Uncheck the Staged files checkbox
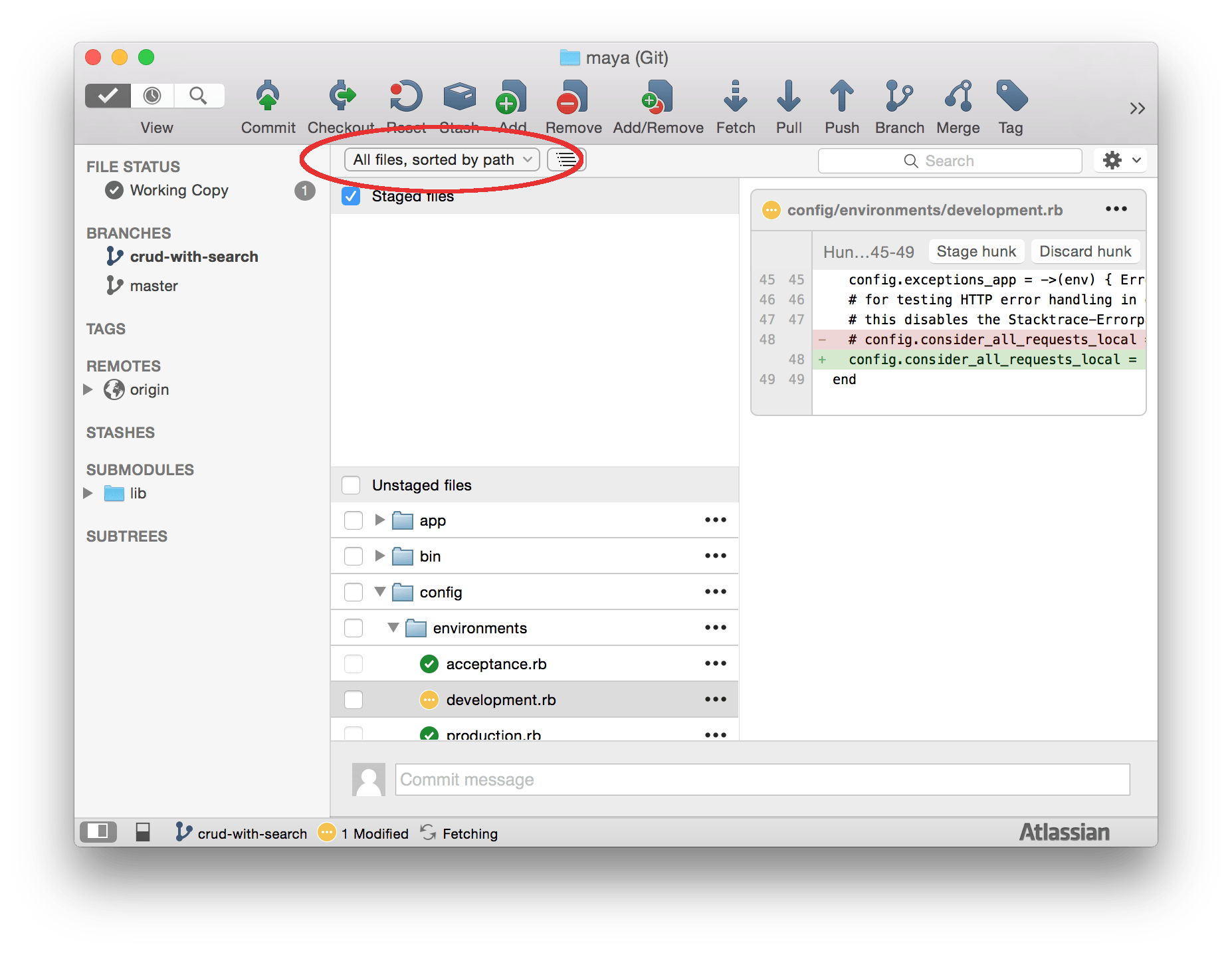1232x953 pixels. tap(351, 197)
